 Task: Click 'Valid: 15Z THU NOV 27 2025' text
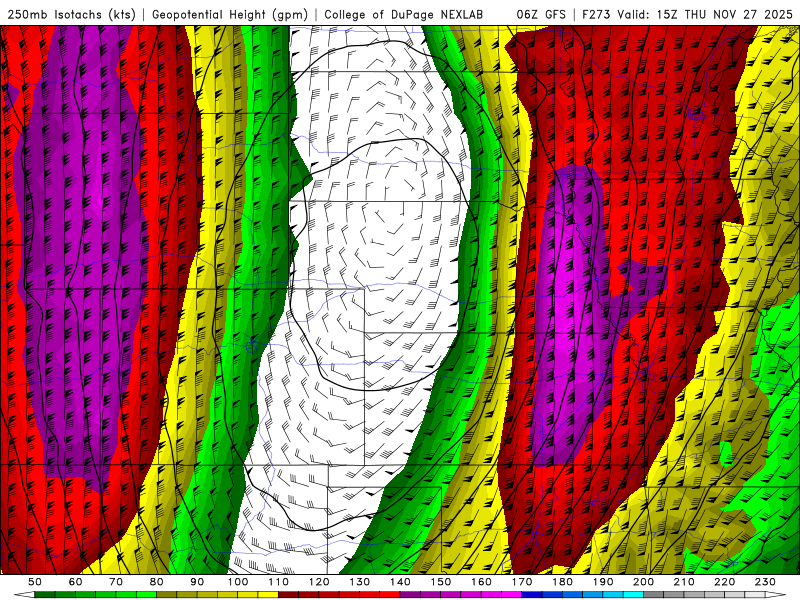pyautogui.click(x=705, y=15)
